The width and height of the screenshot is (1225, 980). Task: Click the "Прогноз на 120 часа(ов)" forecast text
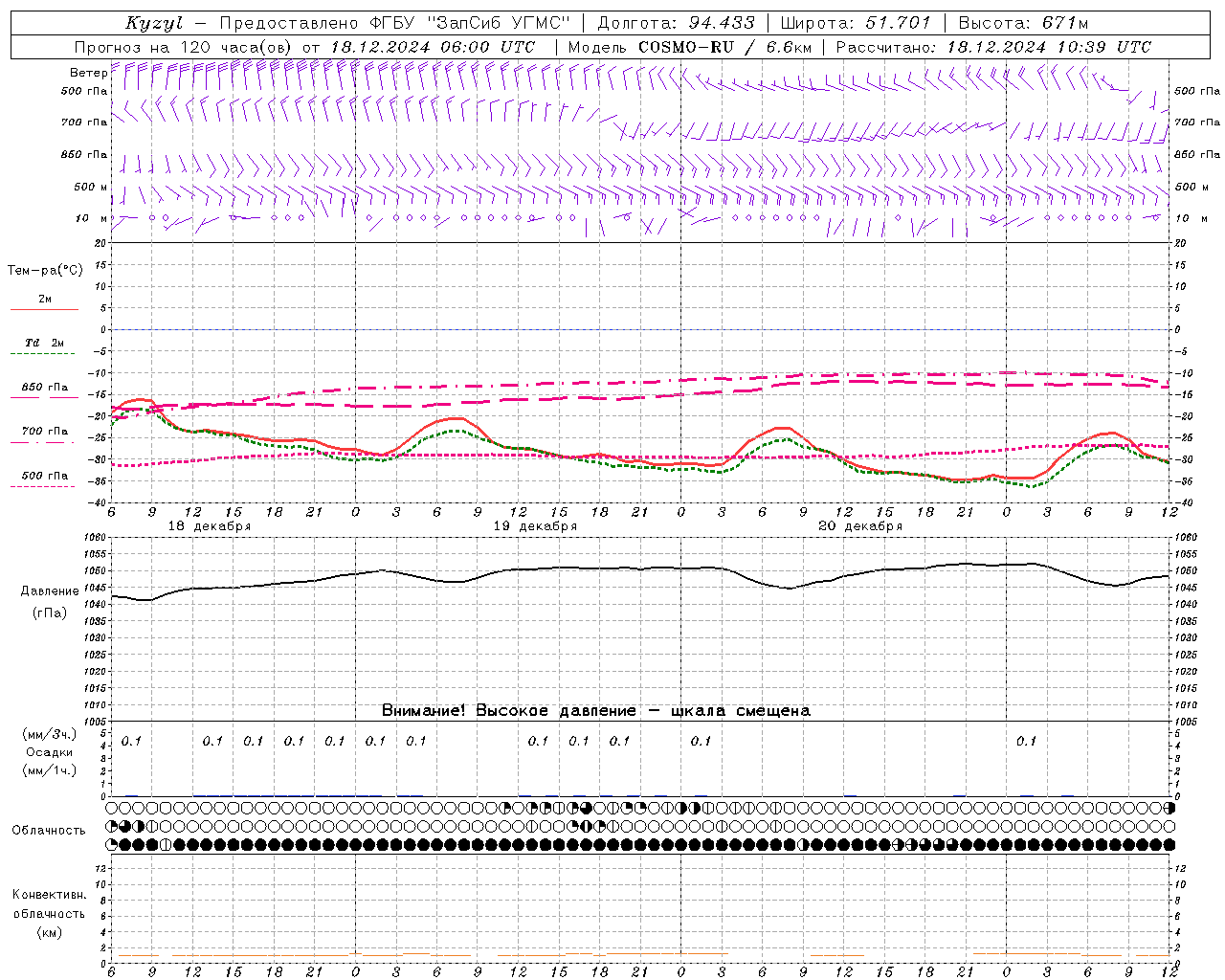click(184, 47)
